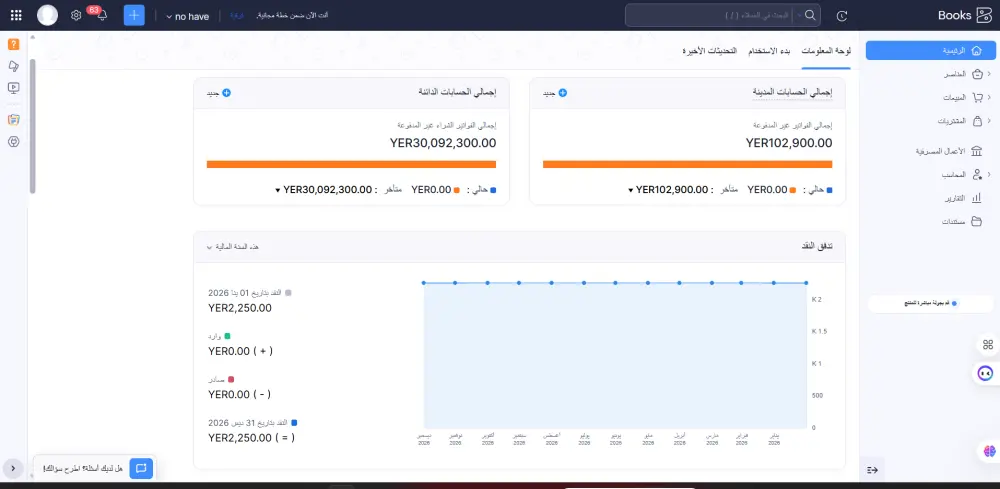Open the user profile avatar
The image size is (1000, 489).
click(47, 15)
